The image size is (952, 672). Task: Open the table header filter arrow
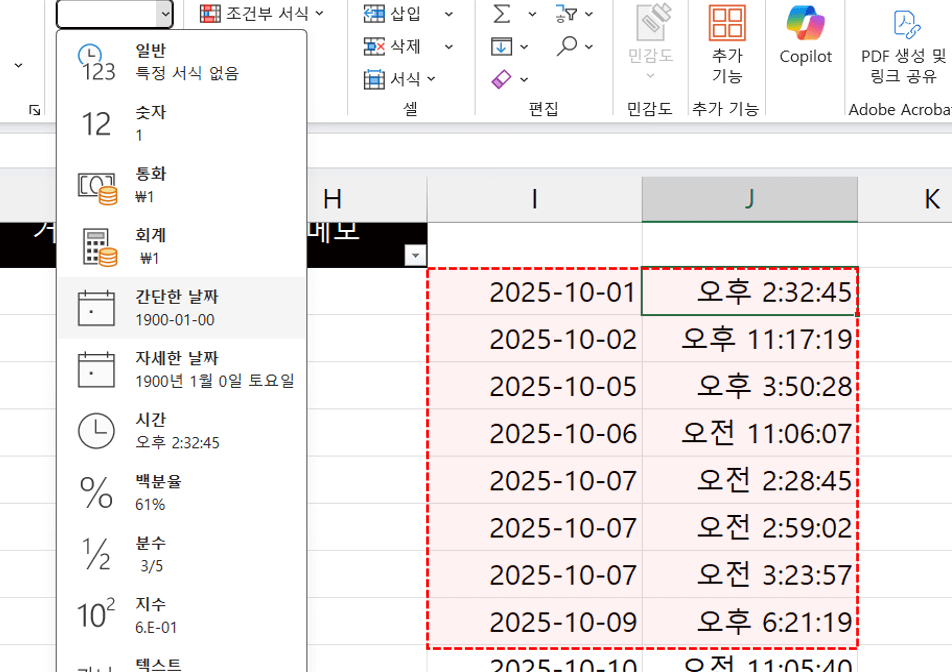pyautogui.click(x=415, y=254)
